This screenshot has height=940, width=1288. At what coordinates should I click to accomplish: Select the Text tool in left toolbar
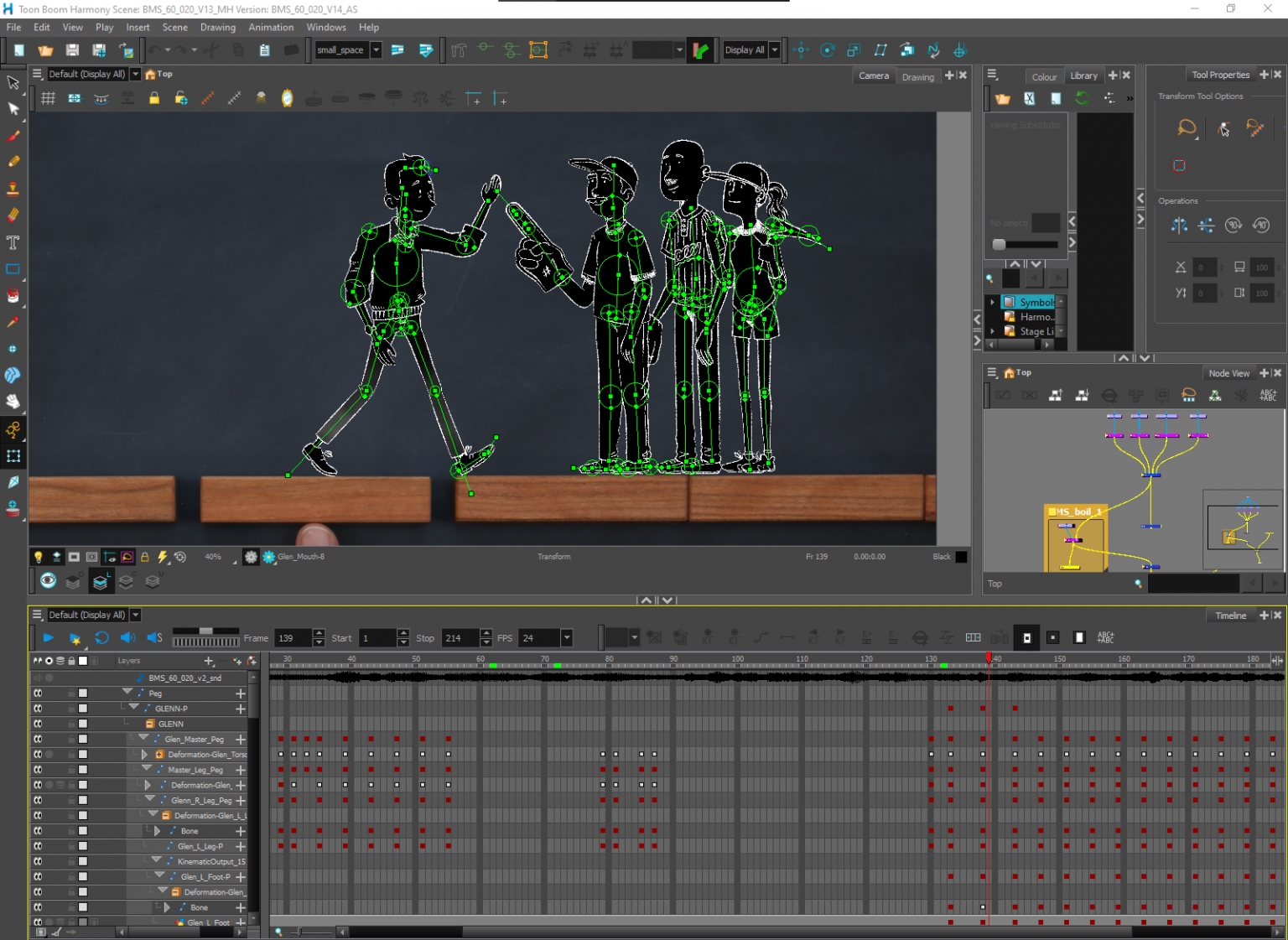tap(13, 242)
